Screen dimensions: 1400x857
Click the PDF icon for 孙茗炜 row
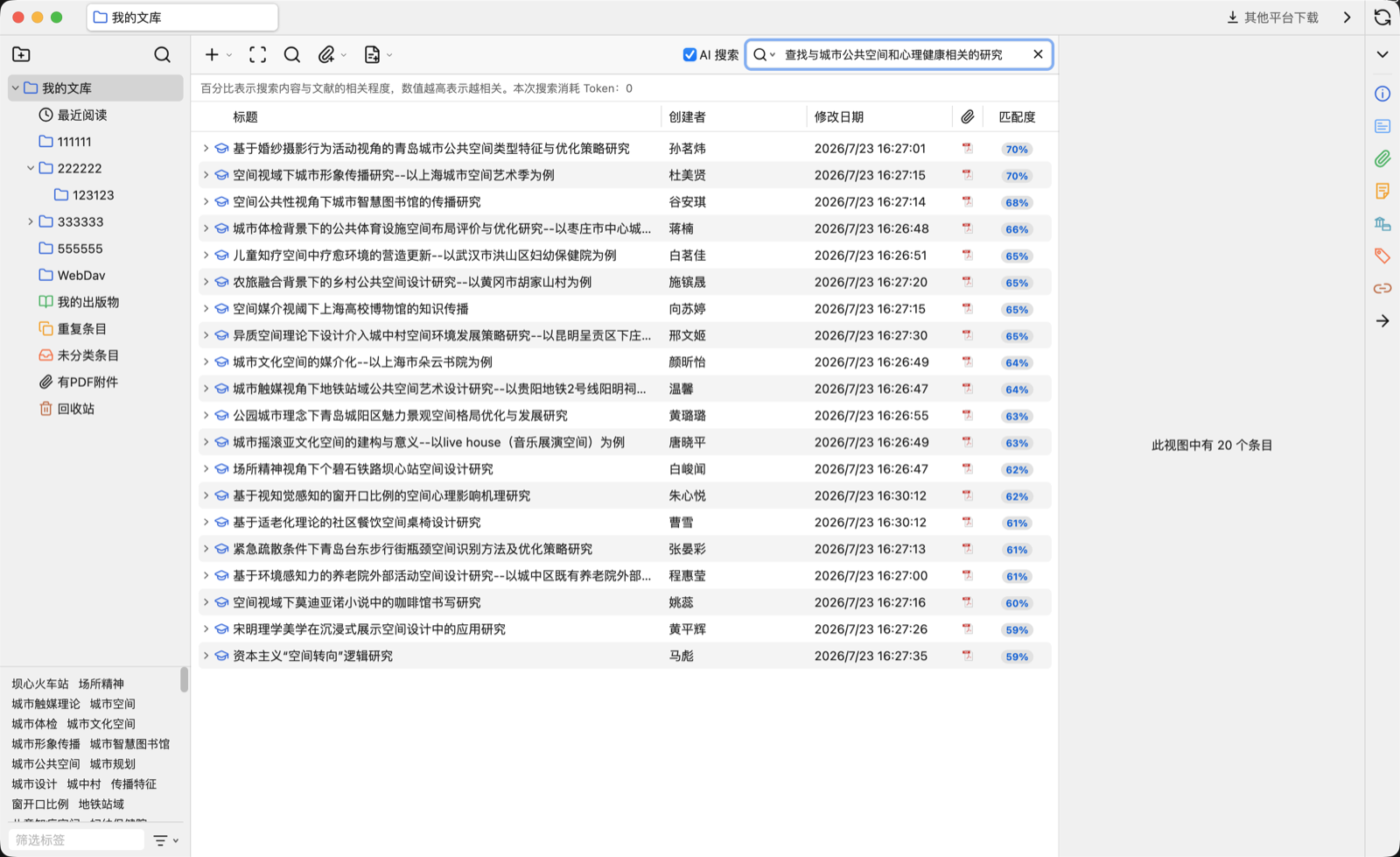tap(967, 149)
